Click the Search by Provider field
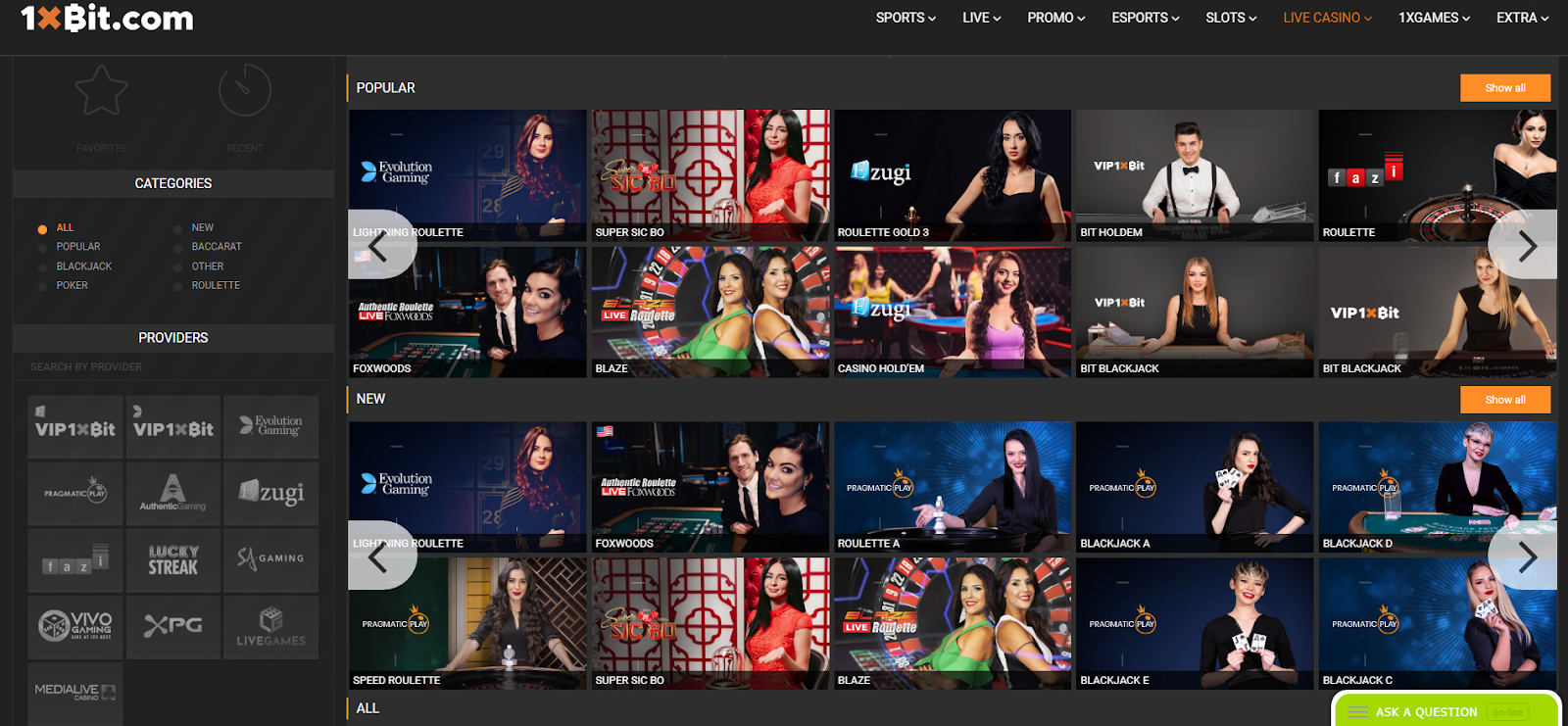1568x726 pixels. pyautogui.click(x=172, y=367)
